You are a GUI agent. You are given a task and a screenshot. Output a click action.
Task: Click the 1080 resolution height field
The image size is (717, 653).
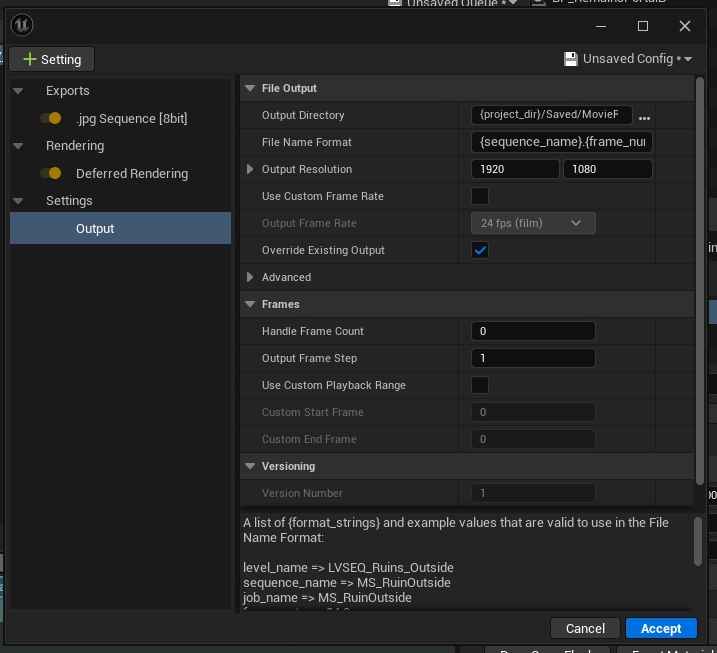click(x=608, y=169)
